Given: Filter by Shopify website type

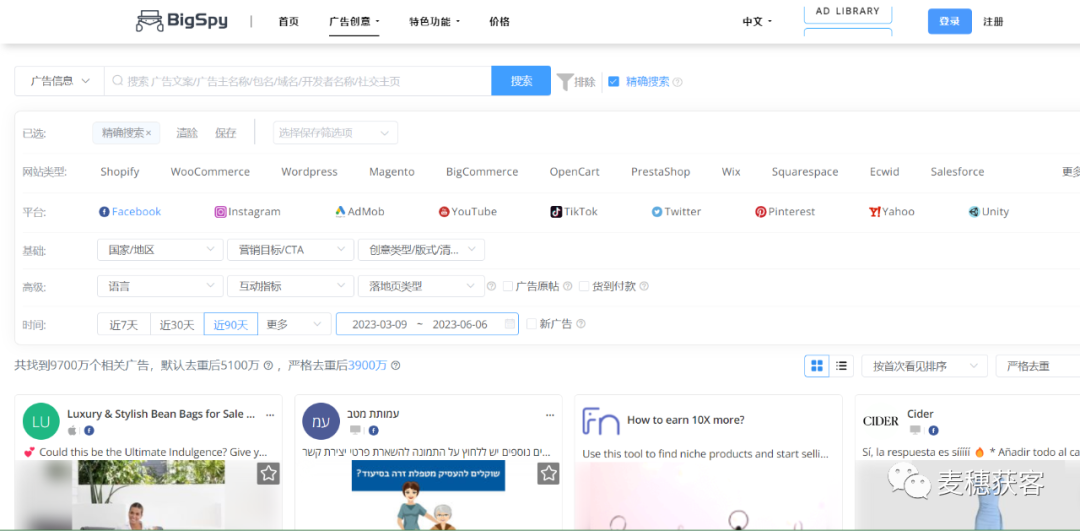Looking at the screenshot, I should point(120,171).
